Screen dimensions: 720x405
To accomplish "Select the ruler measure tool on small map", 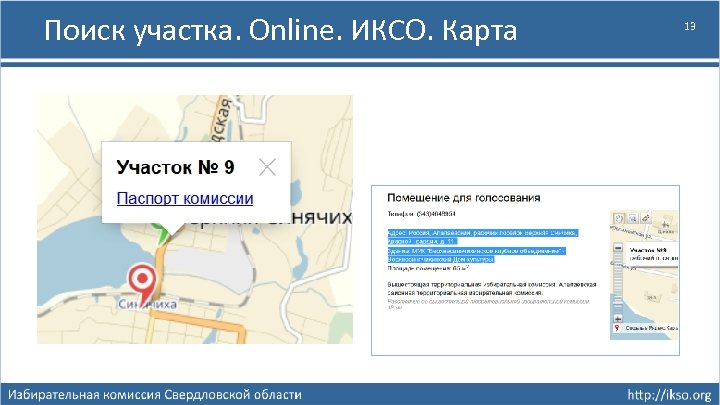I will click(x=646, y=218).
